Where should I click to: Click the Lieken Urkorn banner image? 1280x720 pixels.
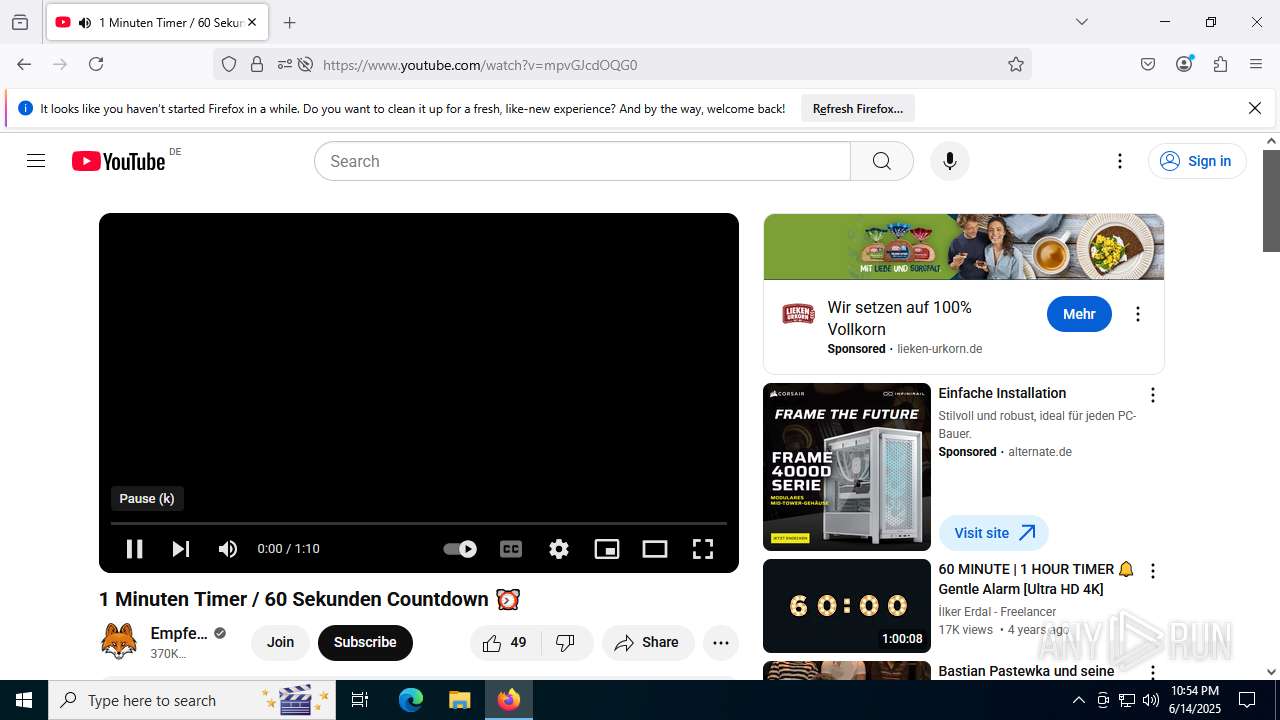click(x=964, y=246)
